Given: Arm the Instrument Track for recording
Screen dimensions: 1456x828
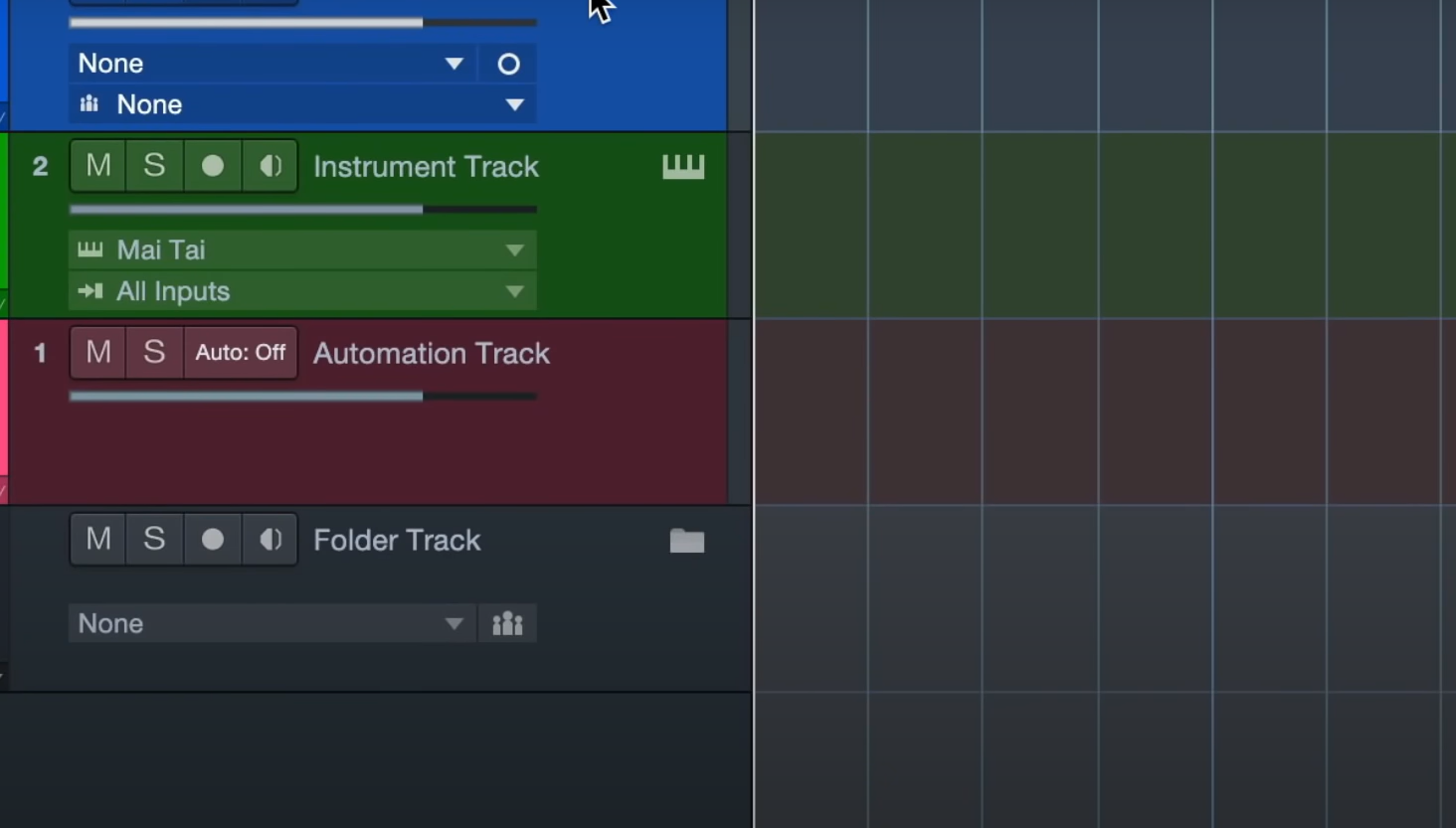Looking at the screenshot, I should pyautogui.click(x=212, y=166).
